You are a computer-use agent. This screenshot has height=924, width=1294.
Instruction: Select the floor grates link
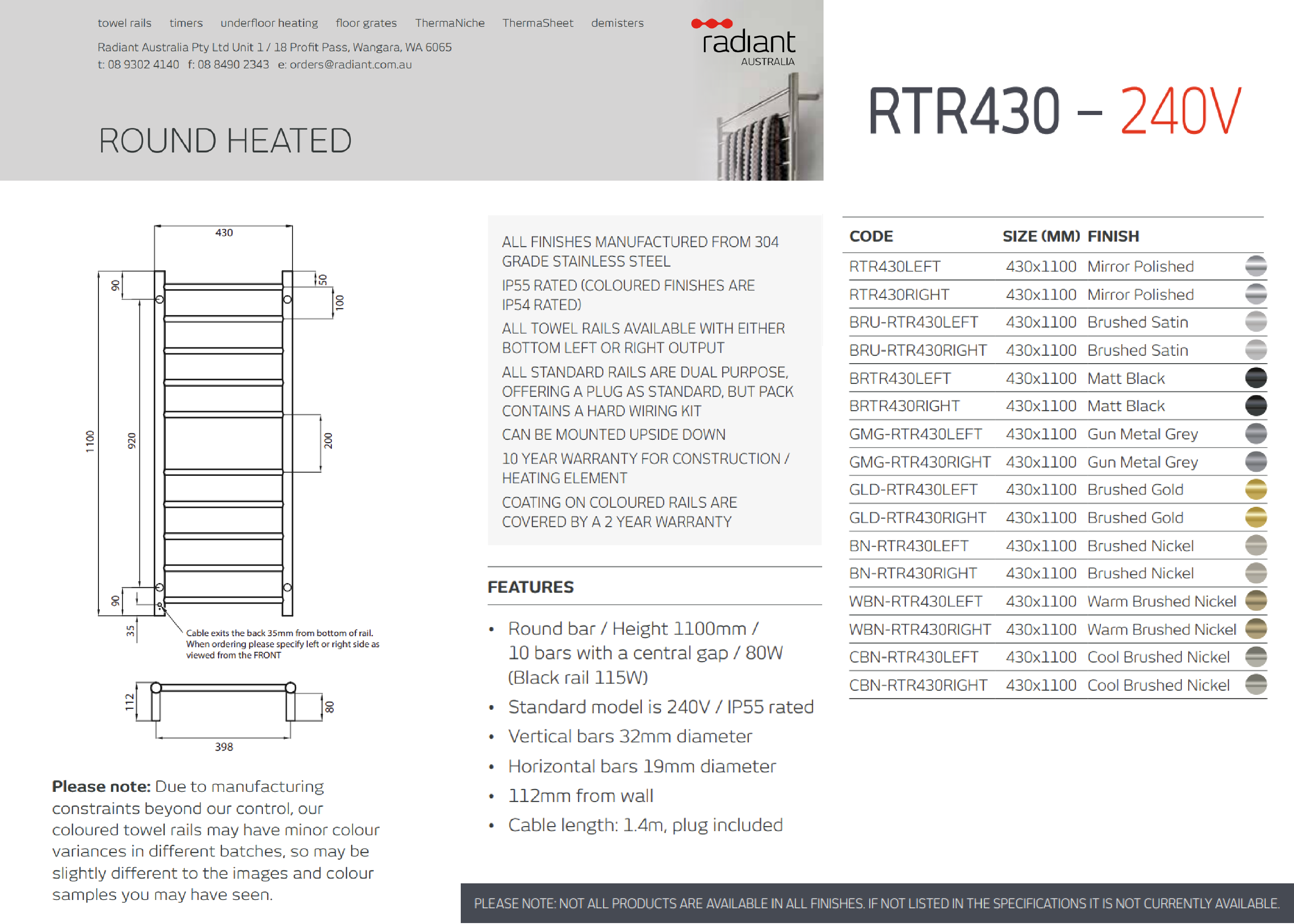[366, 23]
